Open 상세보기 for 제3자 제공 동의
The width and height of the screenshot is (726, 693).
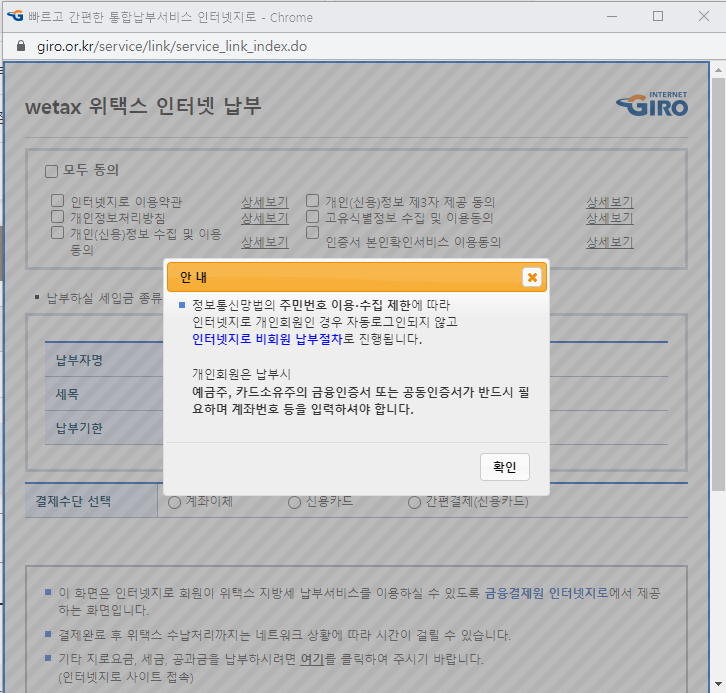coord(610,202)
